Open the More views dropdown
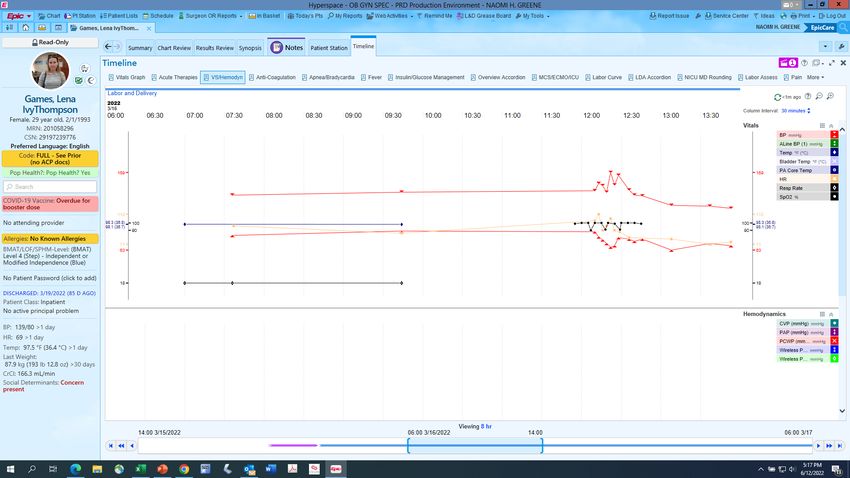 [x=815, y=77]
